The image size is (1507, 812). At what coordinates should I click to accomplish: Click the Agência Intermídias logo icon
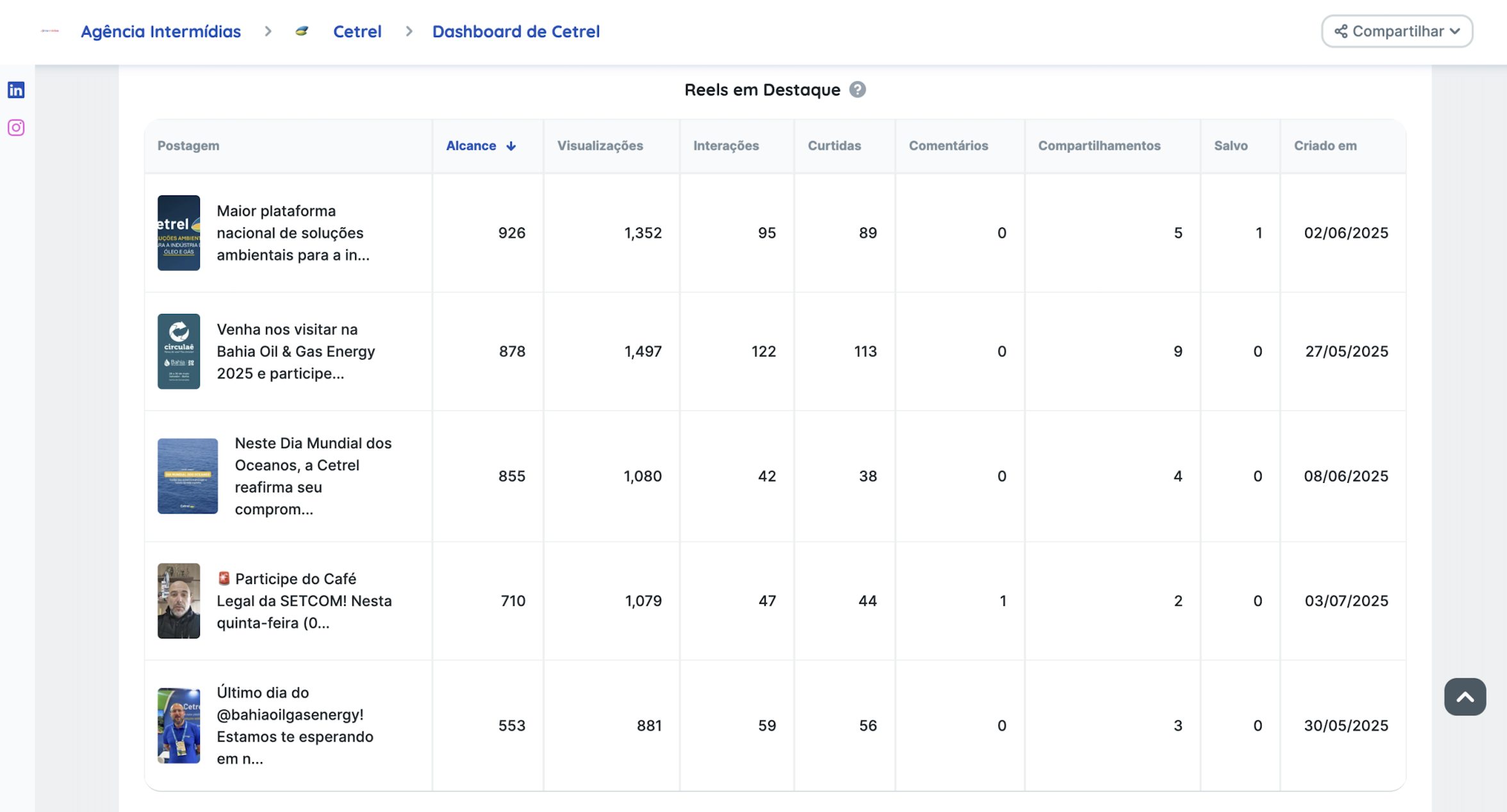coord(50,31)
